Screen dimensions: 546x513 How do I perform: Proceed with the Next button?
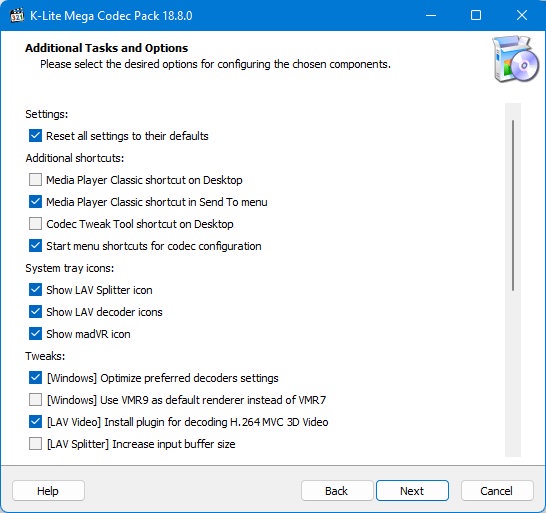pyautogui.click(x=412, y=491)
